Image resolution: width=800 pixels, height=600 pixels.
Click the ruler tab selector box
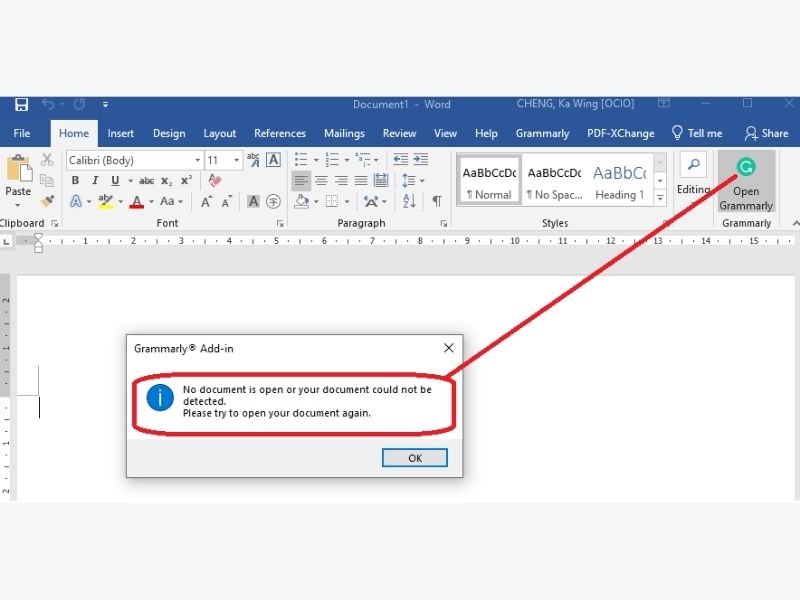6,241
